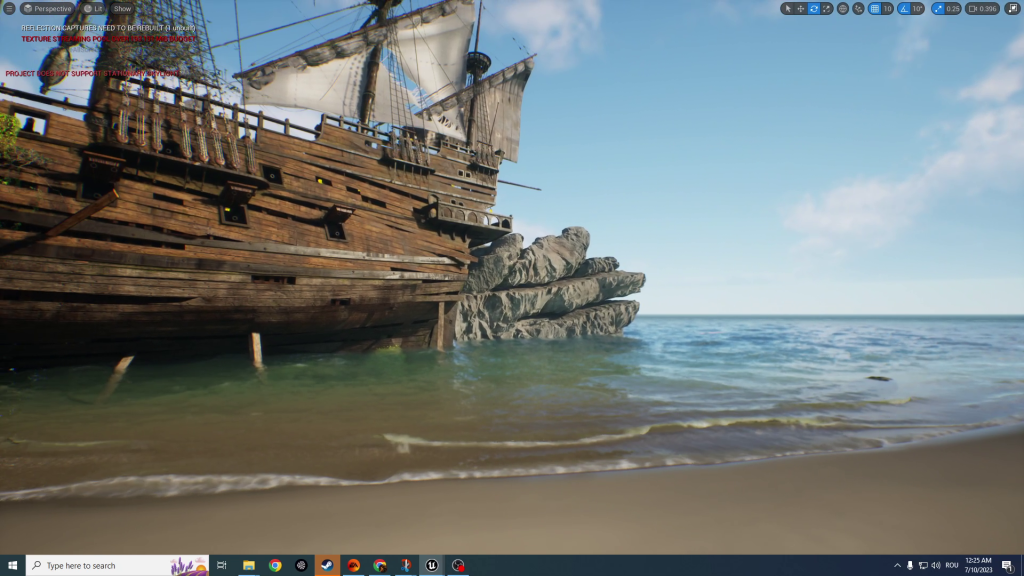This screenshot has width=1024, height=576.
Task: Change the rotation snap value 10°
Action: (x=918, y=9)
